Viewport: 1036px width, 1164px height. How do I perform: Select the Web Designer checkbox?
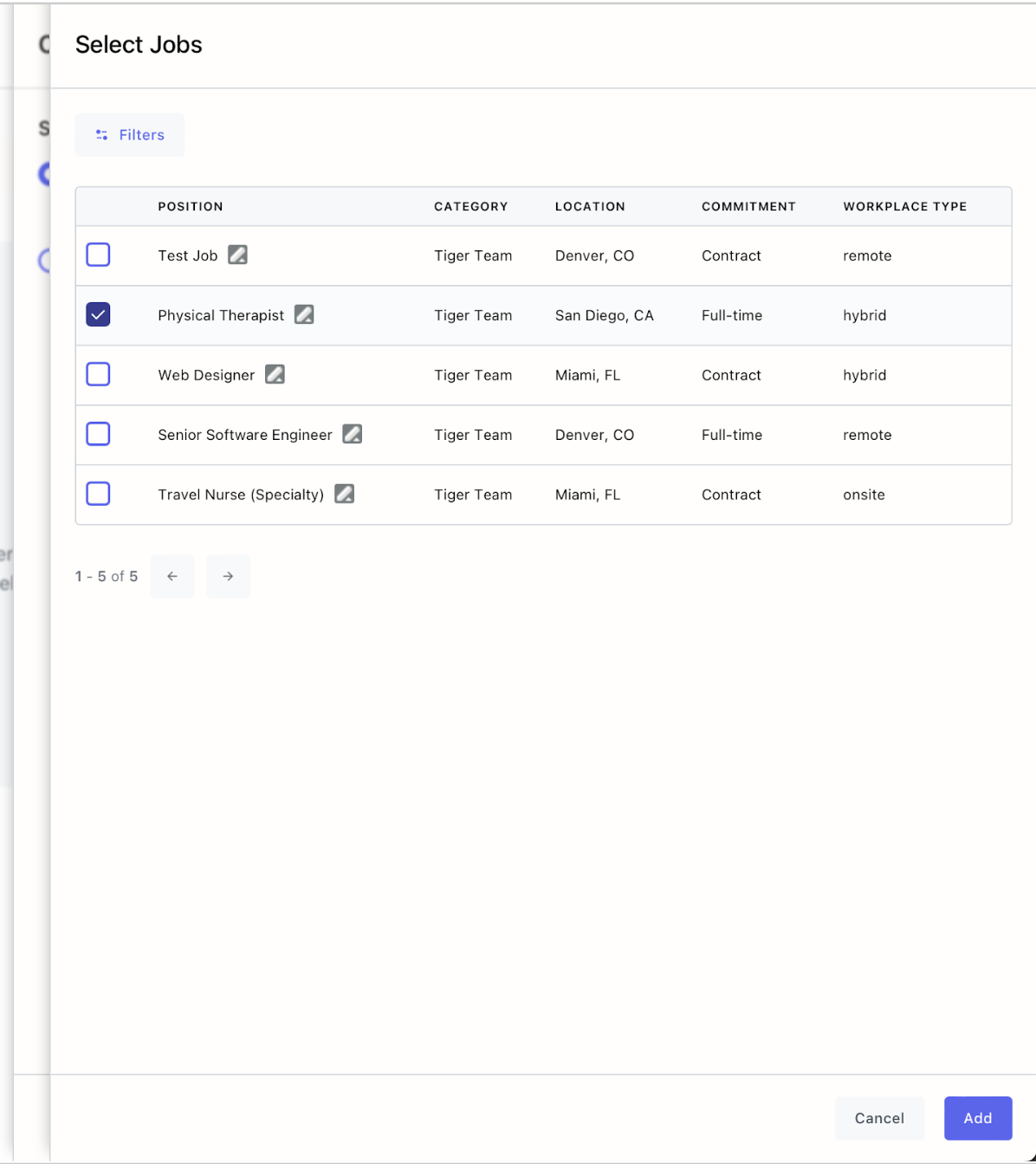coord(98,374)
